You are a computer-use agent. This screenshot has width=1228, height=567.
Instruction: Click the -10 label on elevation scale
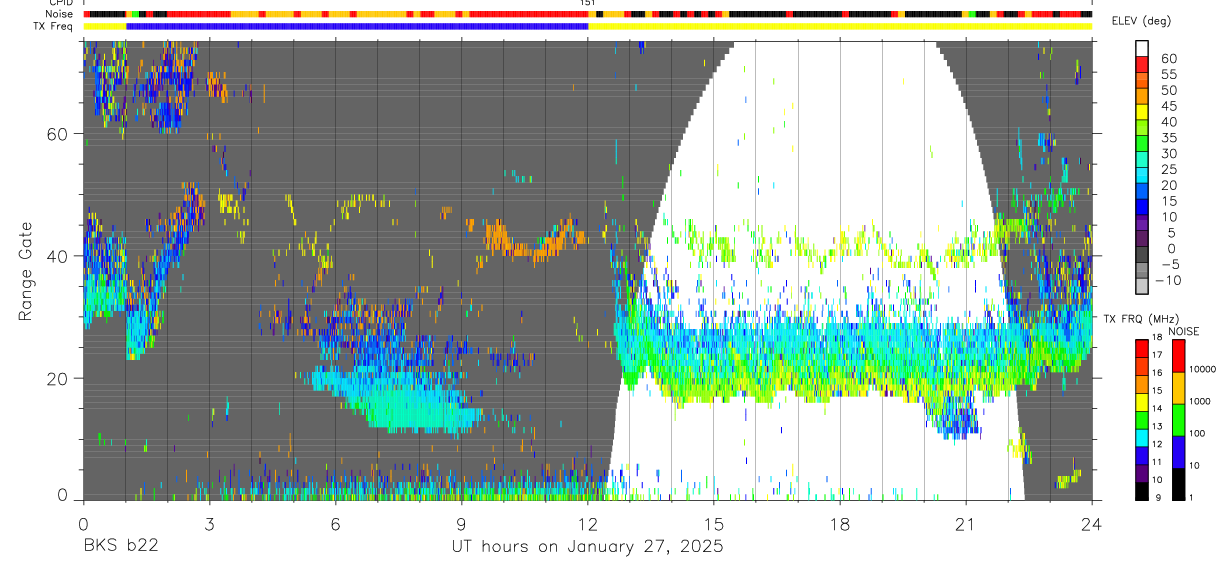[x=1170, y=280]
